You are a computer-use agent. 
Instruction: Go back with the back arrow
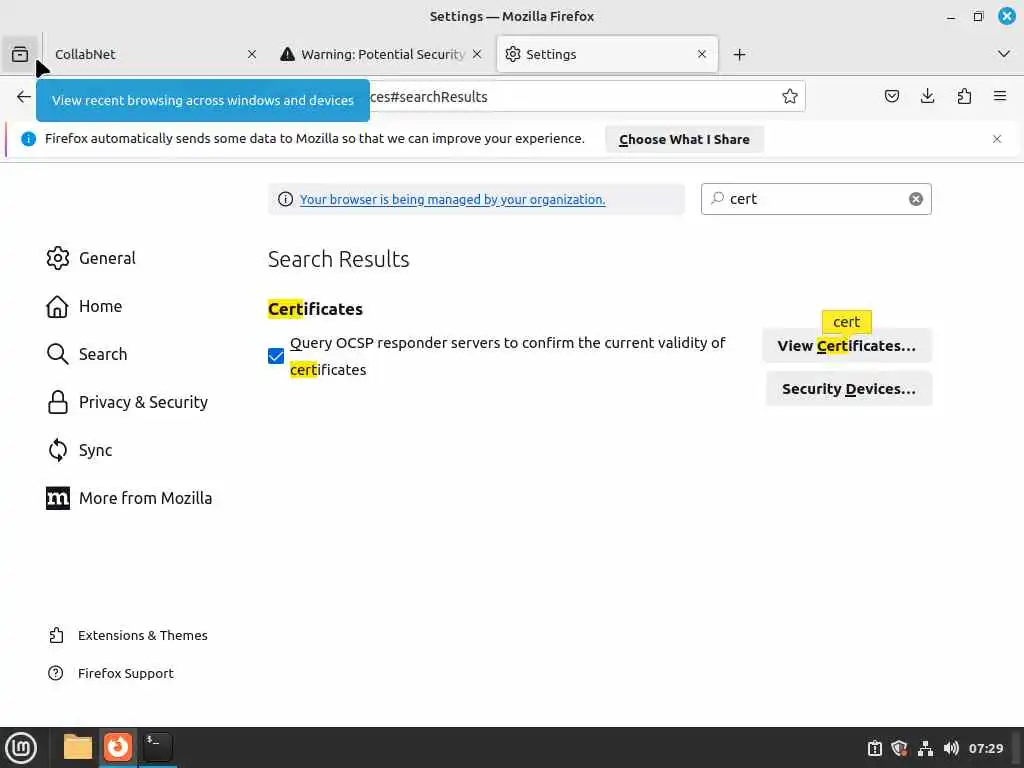point(24,97)
